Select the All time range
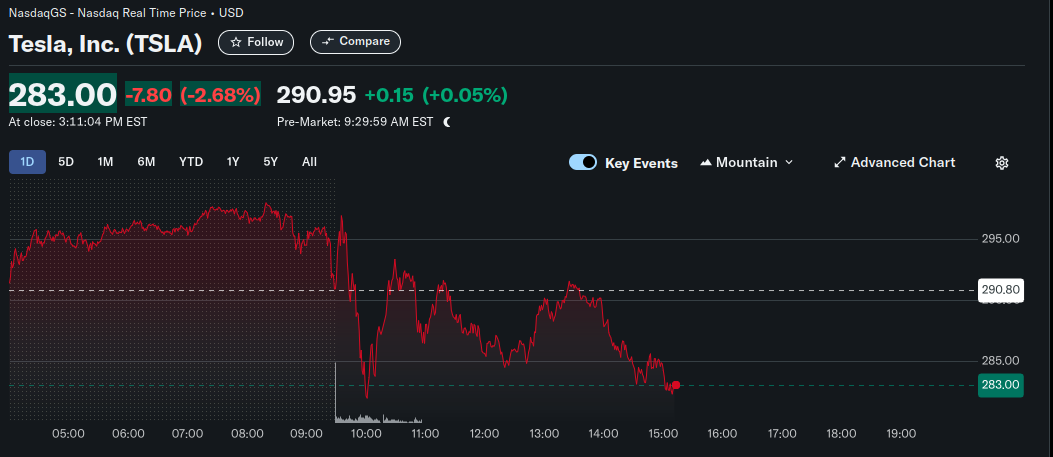The image size is (1053, 457). (310, 162)
